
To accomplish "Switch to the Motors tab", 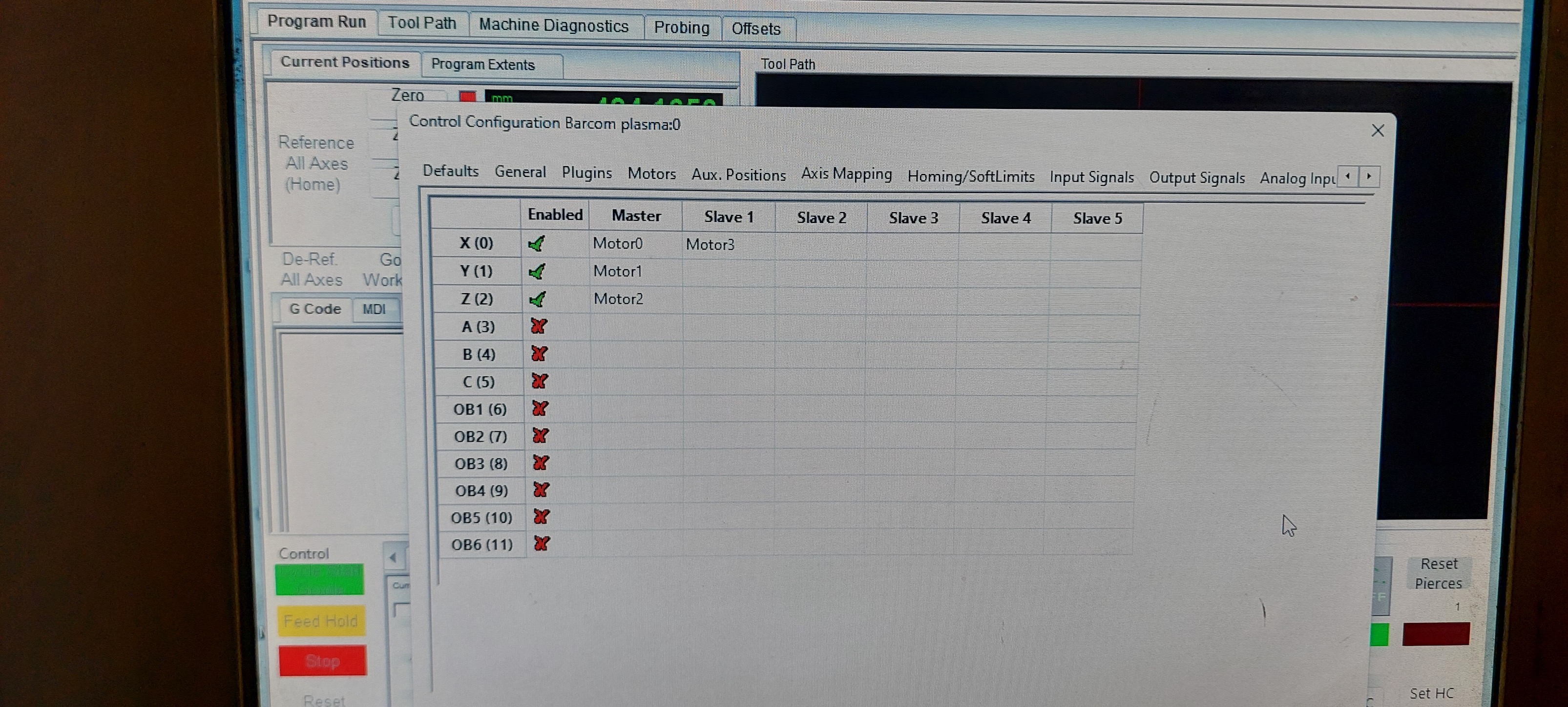I will tap(651, 174).
